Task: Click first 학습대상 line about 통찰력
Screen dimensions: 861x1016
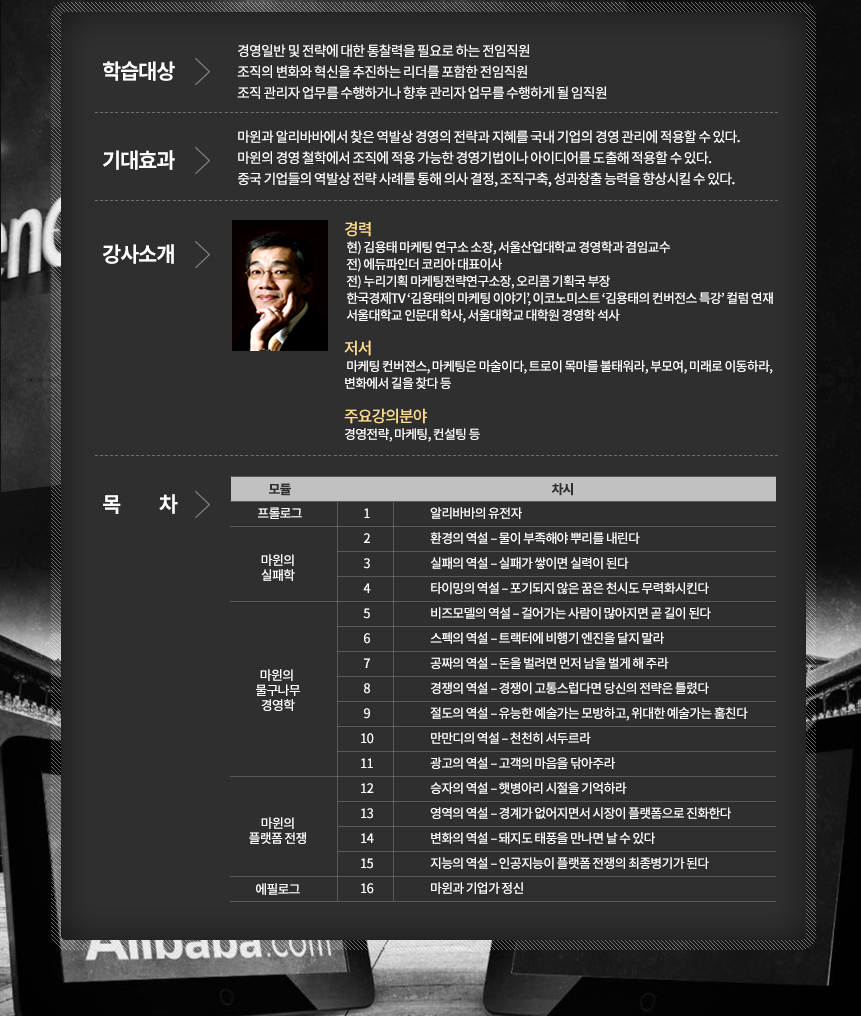Action: coord(384,51)
